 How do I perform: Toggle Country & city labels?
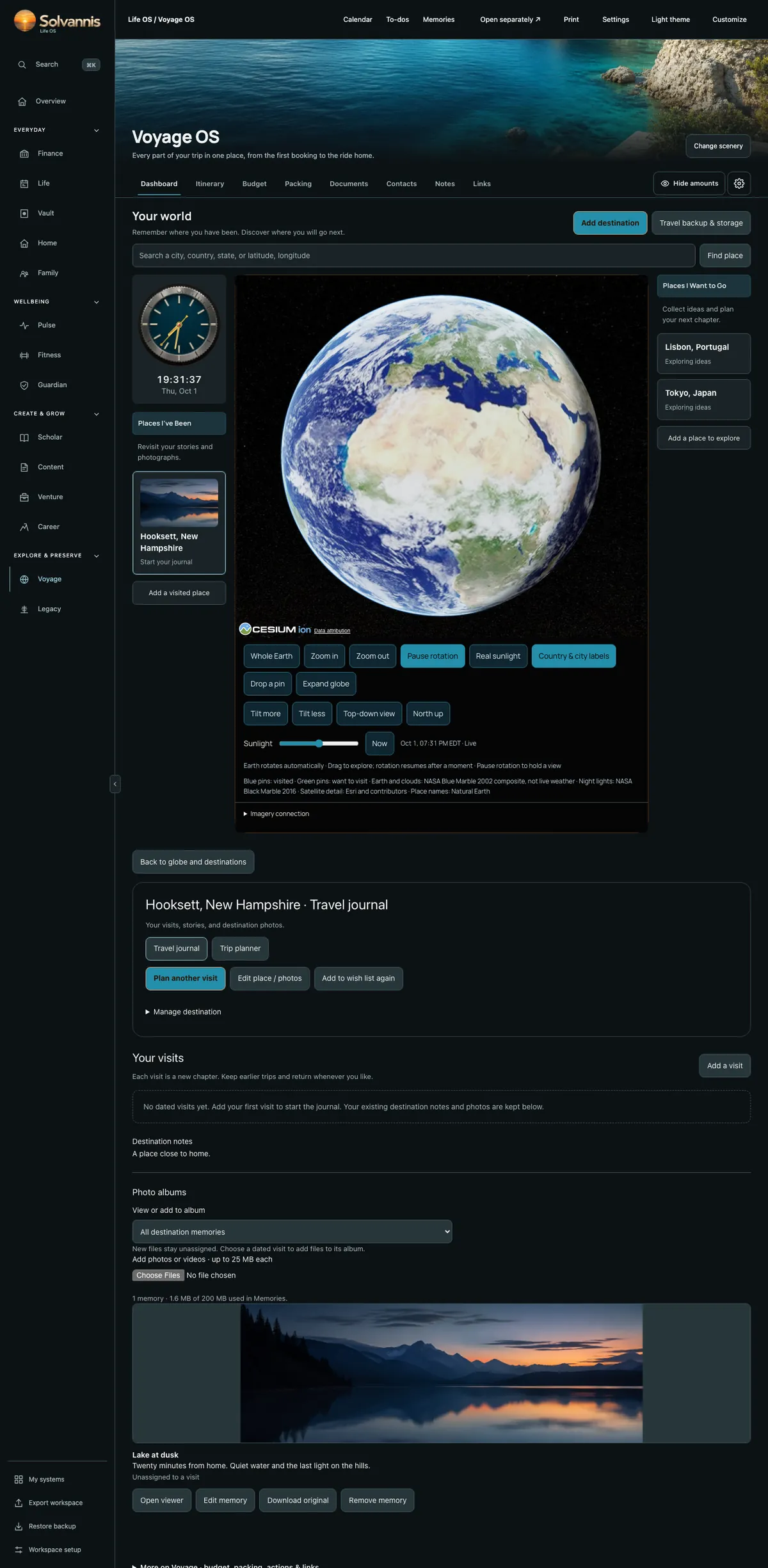(x=573, y=656)
